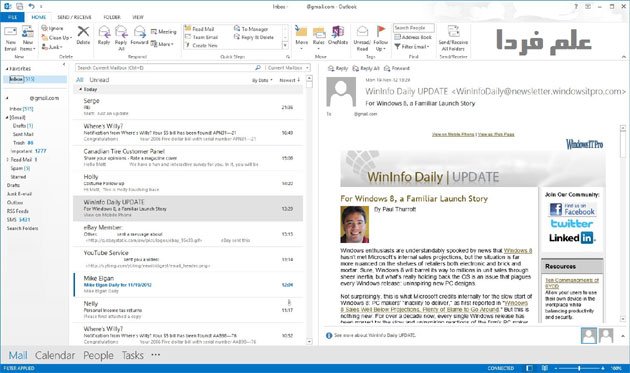The image size is (630, 373).
Task: Open the Filter Email dropdown
Action: pos(412,47)
